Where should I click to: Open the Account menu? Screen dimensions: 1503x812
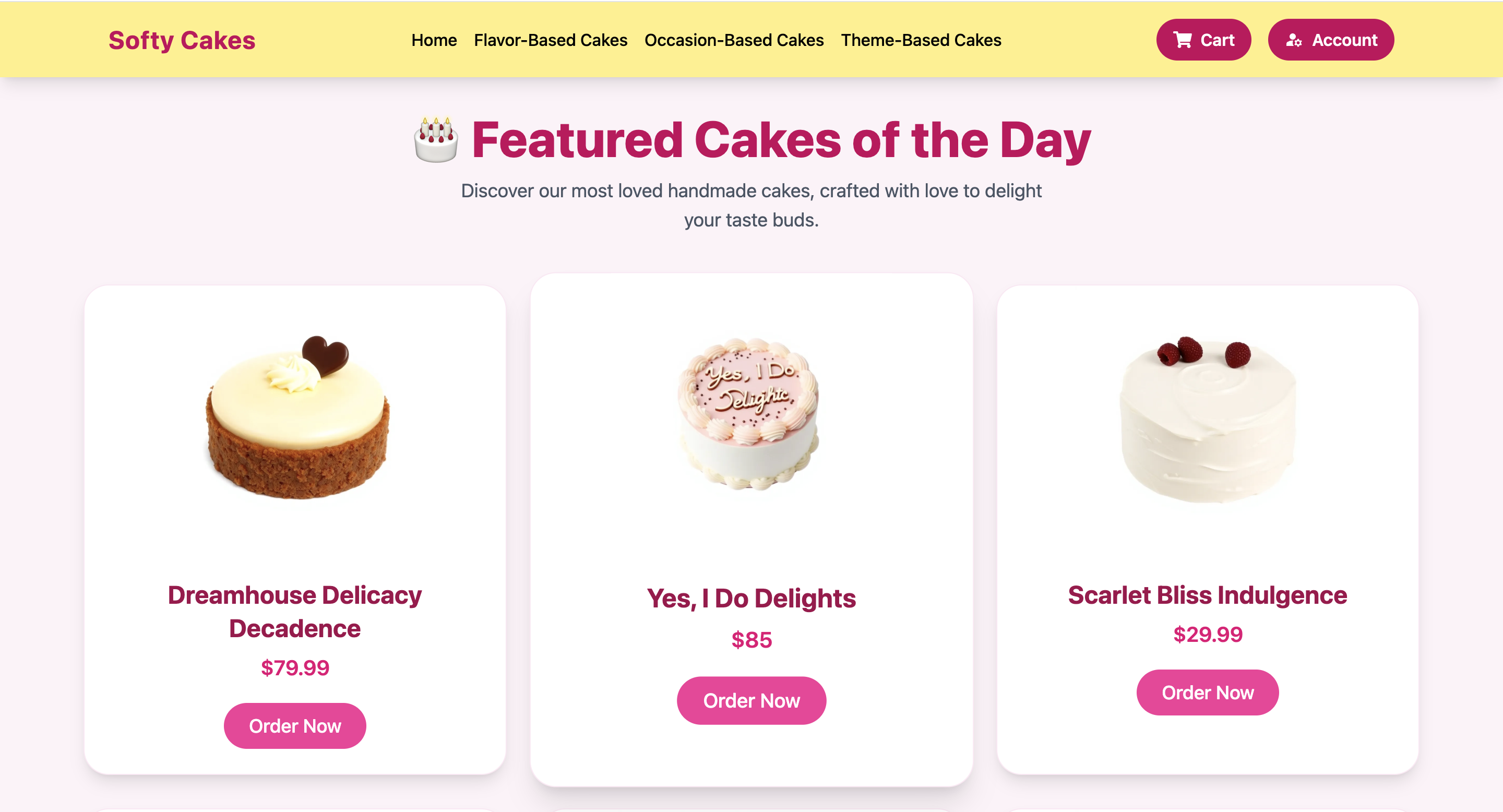1331,40
